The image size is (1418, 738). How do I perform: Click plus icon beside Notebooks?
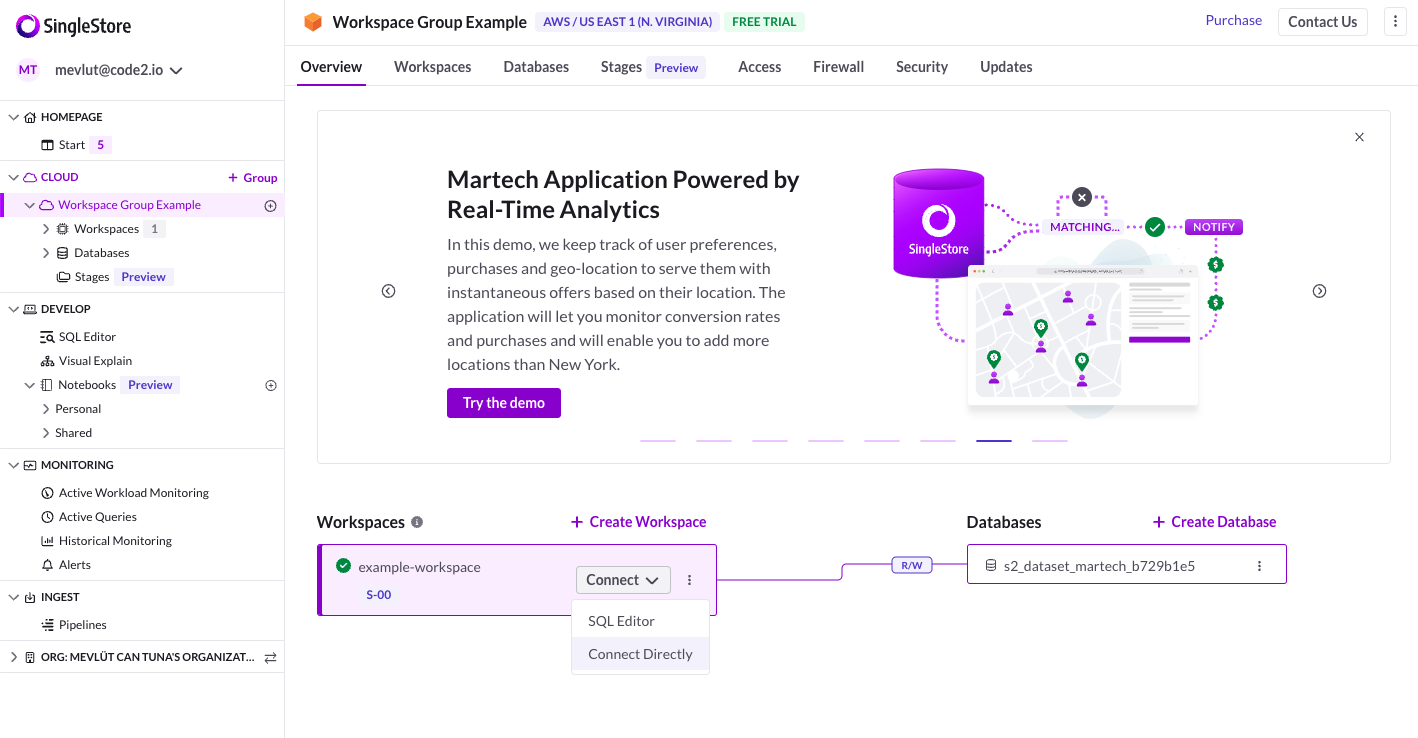click(x=270, y=385)
